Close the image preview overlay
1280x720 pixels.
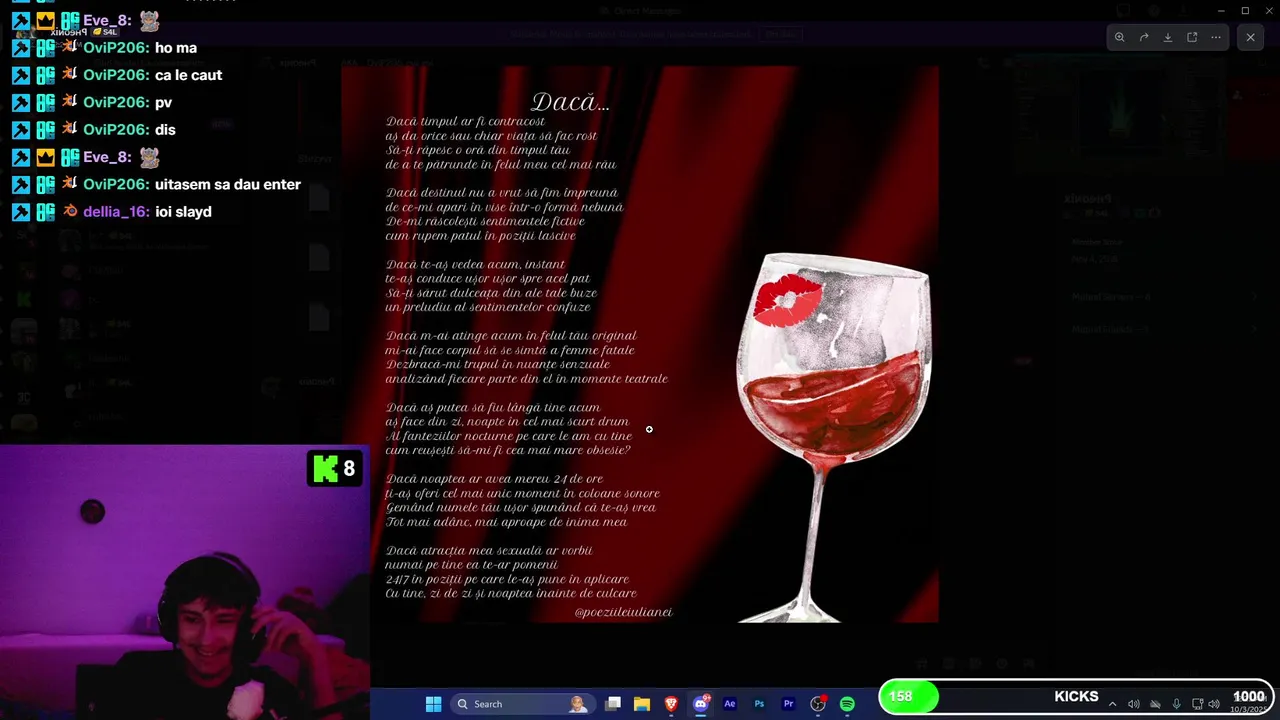click(x=1250, y=37)
